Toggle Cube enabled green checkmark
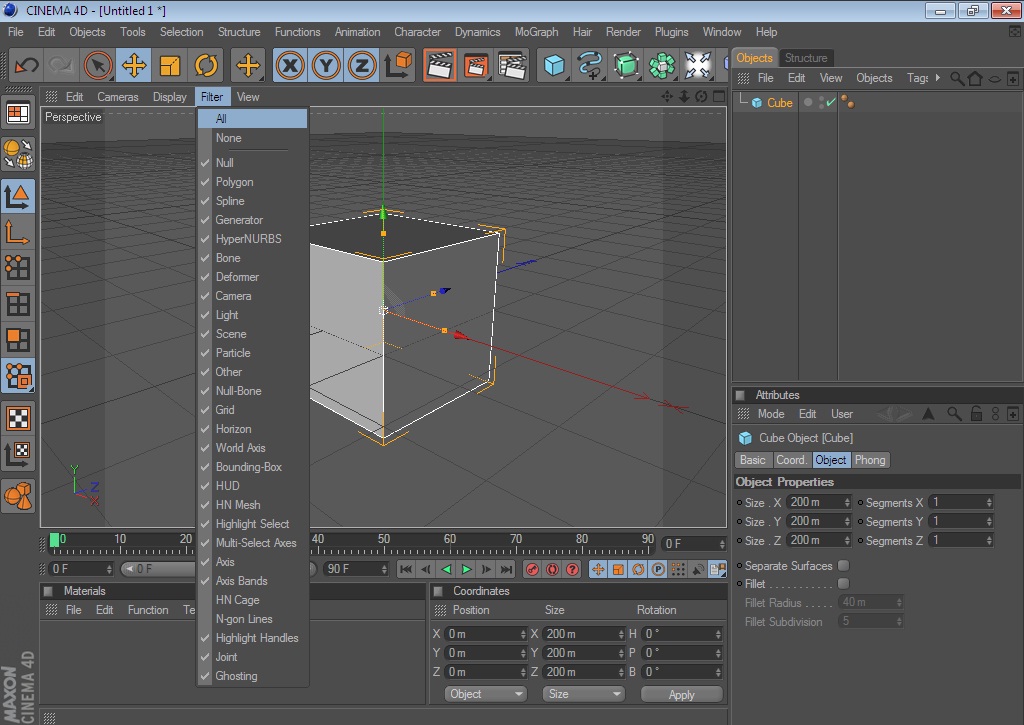 (831, 102)
